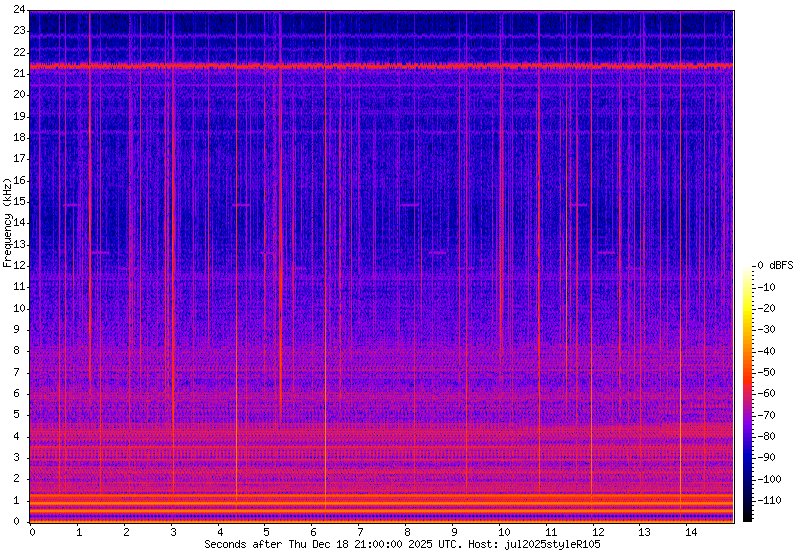Screen dimensions: 800x552
Task: Click the 12 kHz frequency axis label
Action: tap(20, 265)
